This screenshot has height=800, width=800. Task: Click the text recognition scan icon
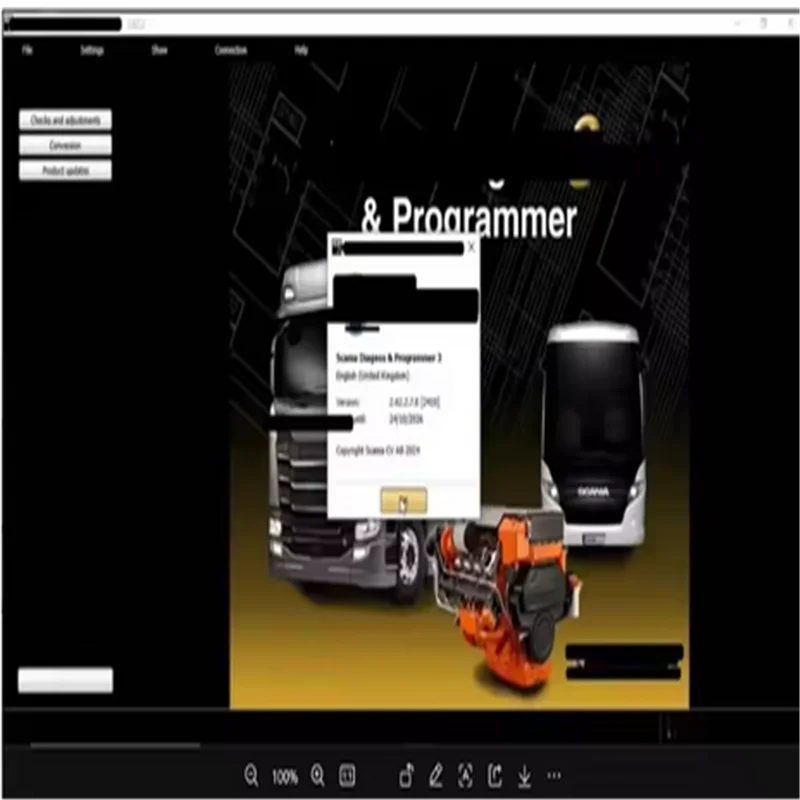[x=465, y=775]
